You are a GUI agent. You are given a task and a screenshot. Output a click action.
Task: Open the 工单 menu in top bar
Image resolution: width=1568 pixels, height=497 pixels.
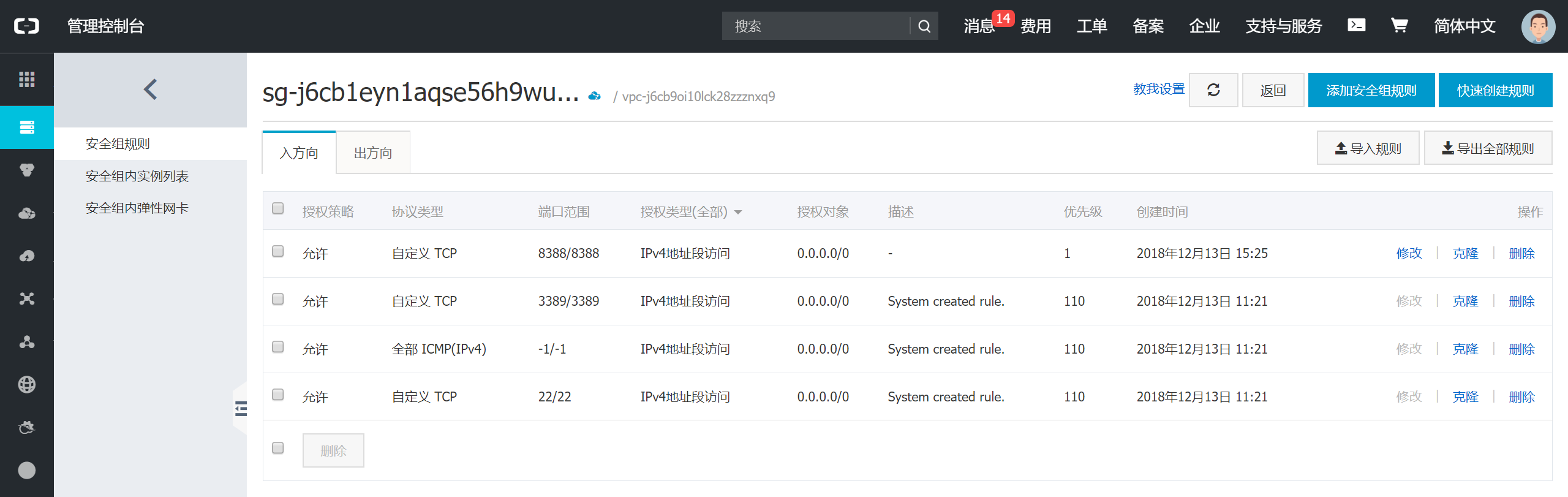pyautogui.click(x=1092, y=26)
